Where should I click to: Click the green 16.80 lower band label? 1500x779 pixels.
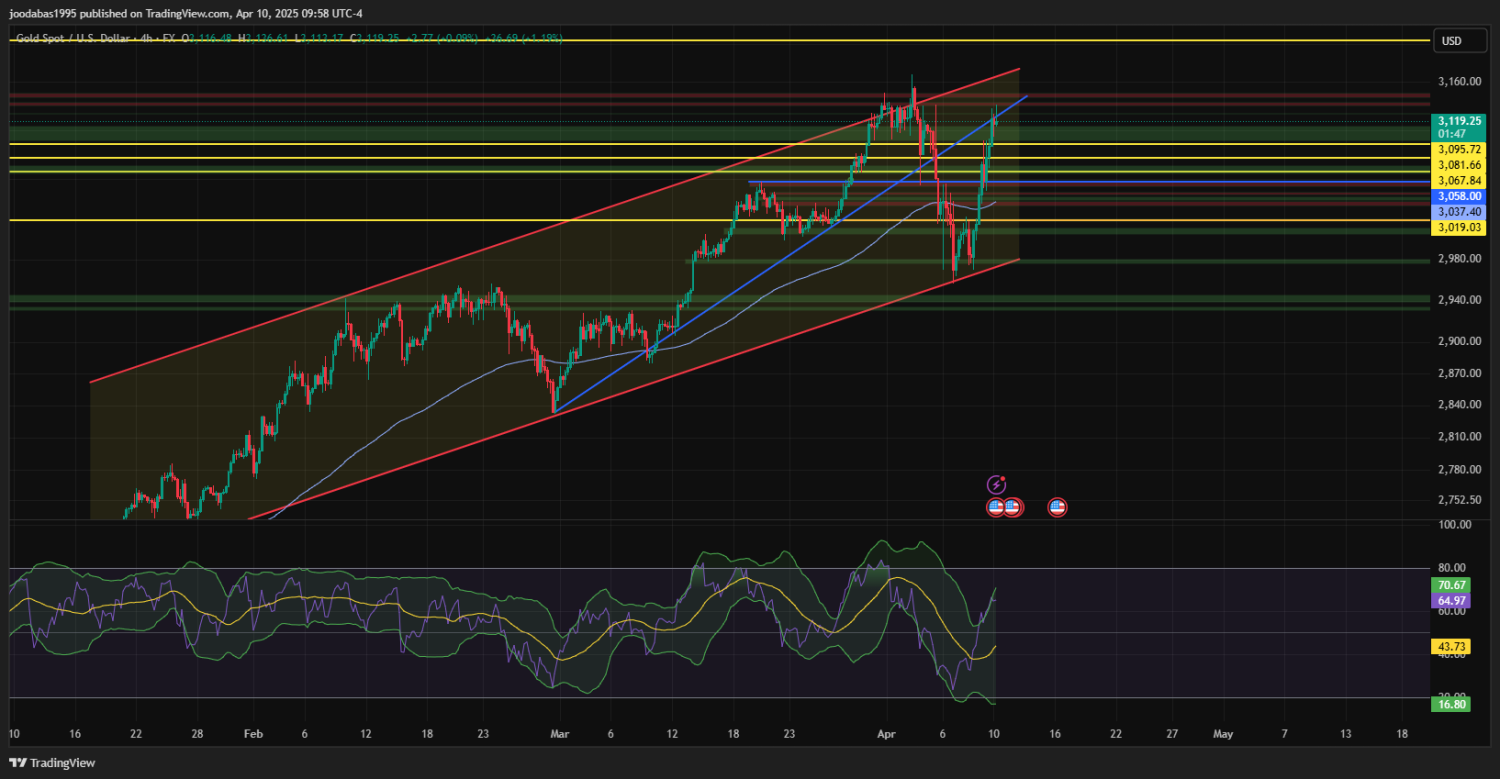(x=1451, y=704)
